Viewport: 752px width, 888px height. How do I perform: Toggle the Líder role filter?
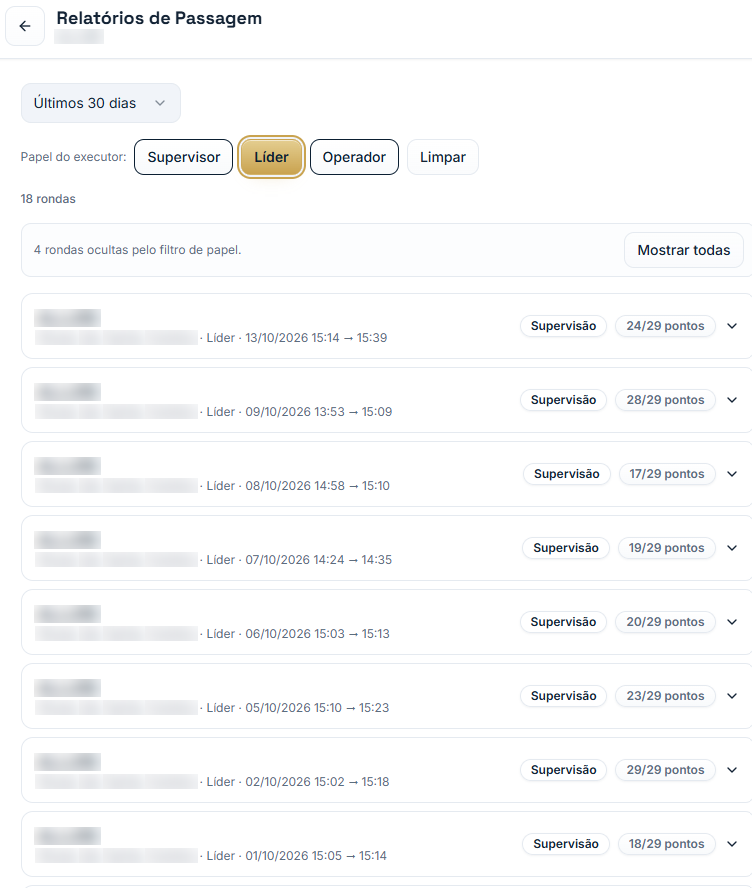point(271,157)
